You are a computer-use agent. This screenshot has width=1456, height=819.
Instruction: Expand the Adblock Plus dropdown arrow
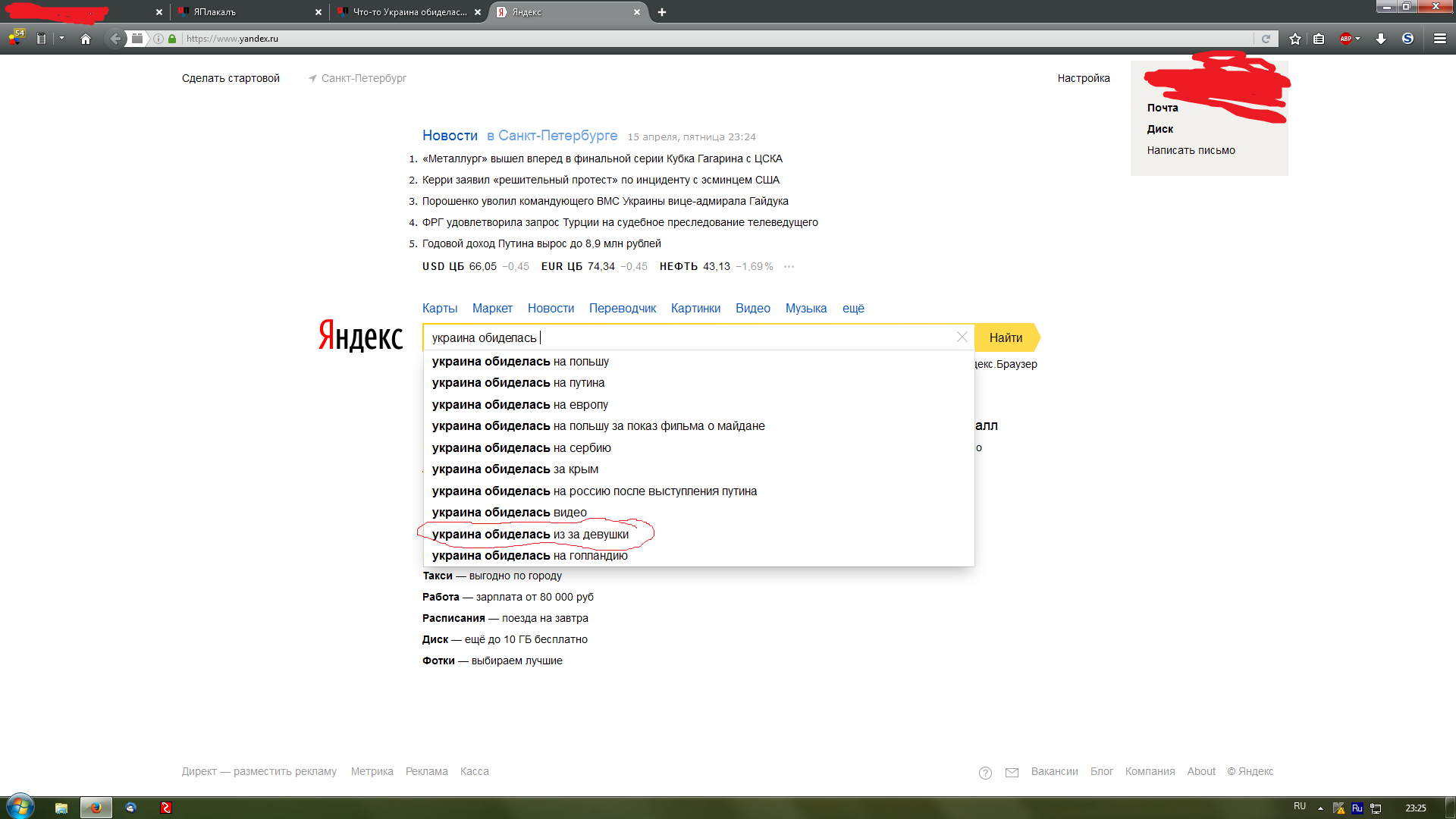[x=1358, y=39]
